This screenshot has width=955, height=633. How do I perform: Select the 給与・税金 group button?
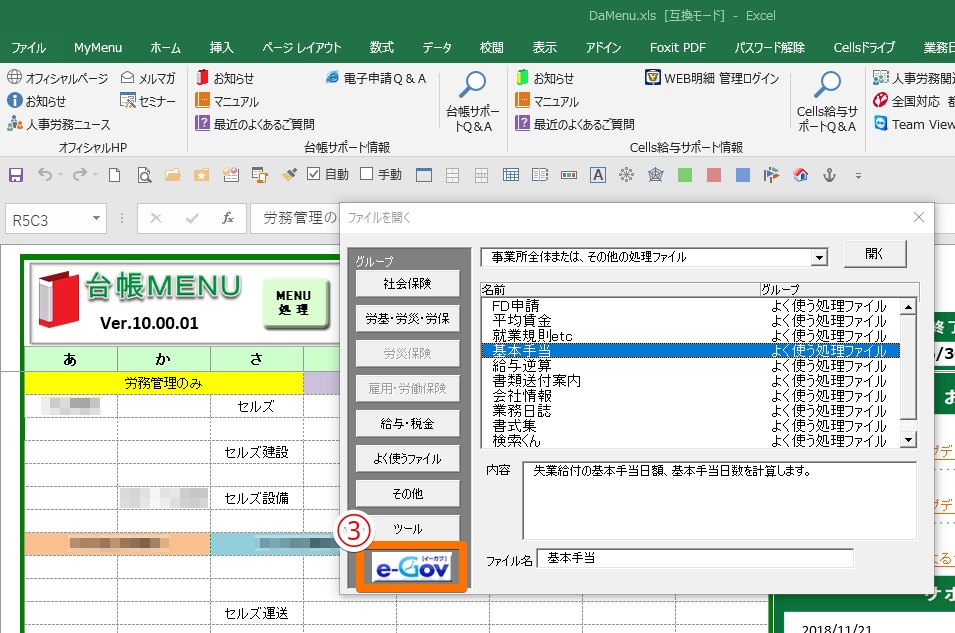[407, 423]
